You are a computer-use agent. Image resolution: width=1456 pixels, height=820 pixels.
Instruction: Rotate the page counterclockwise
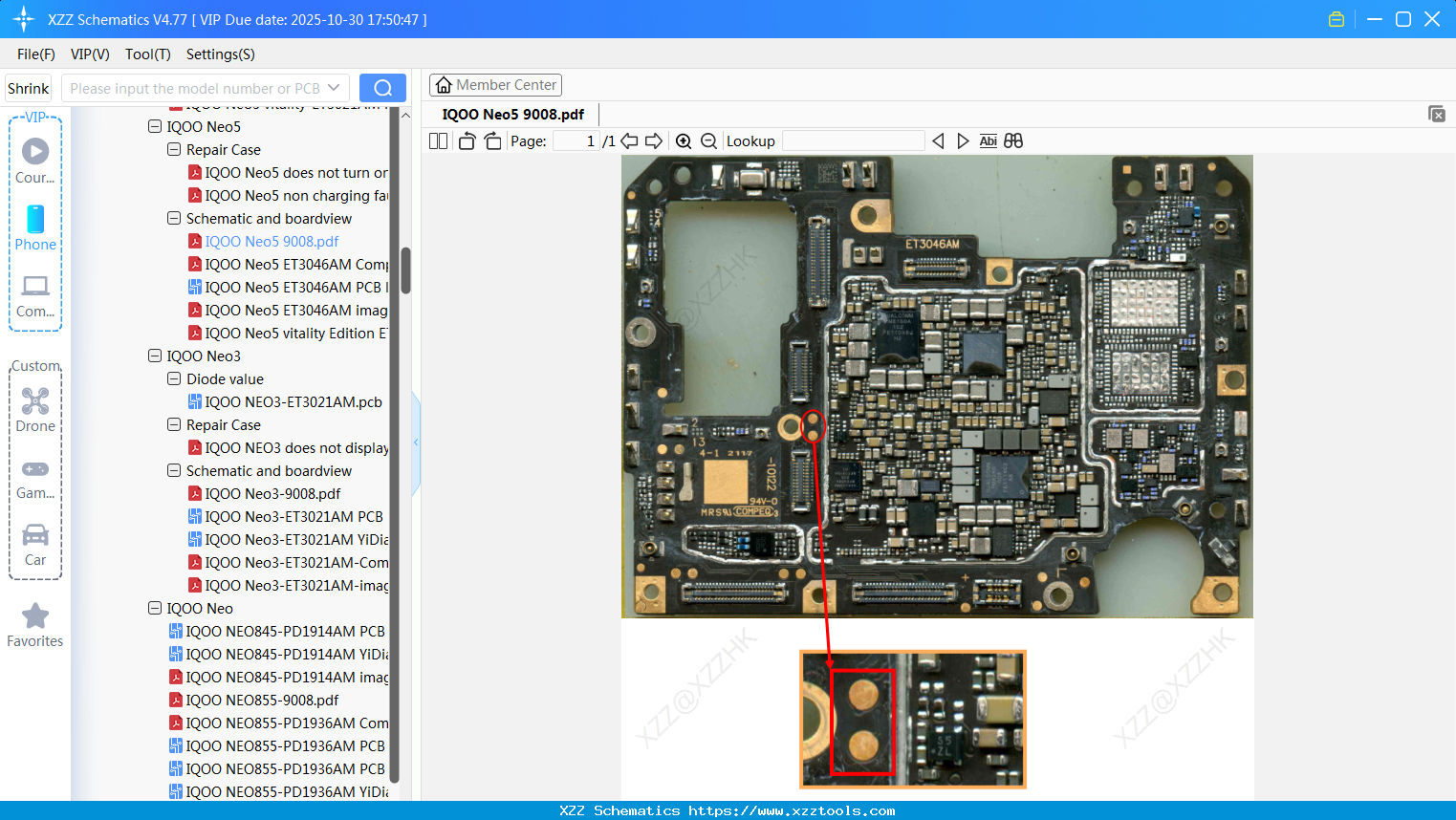tap(467, 141)
